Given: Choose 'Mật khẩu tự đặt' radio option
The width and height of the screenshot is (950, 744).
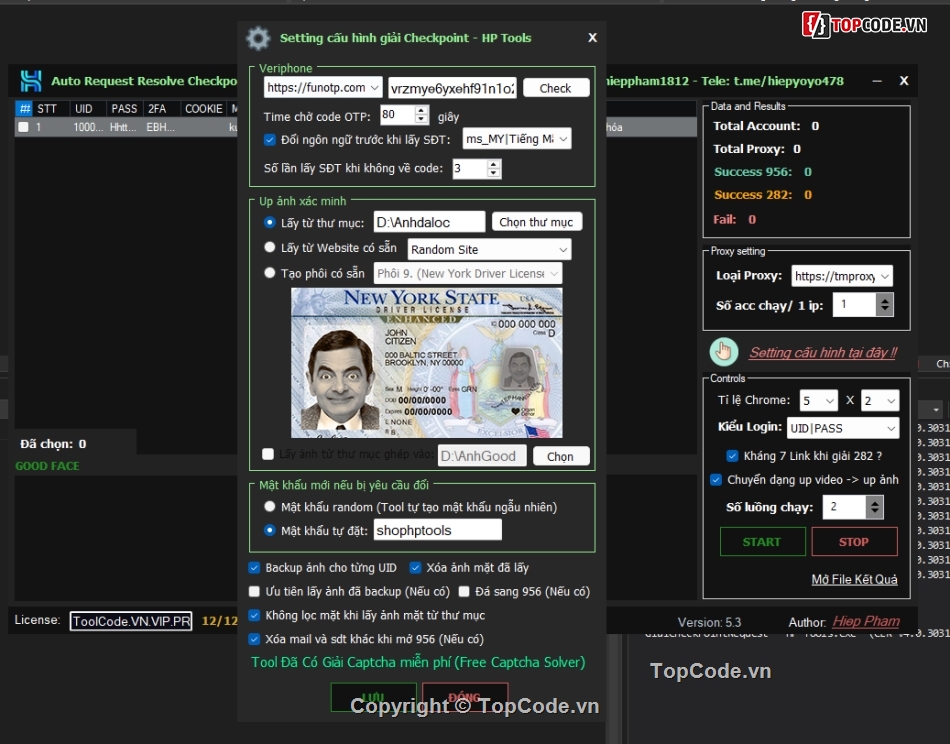Looking at the screenshot, I should coord(270,530).
